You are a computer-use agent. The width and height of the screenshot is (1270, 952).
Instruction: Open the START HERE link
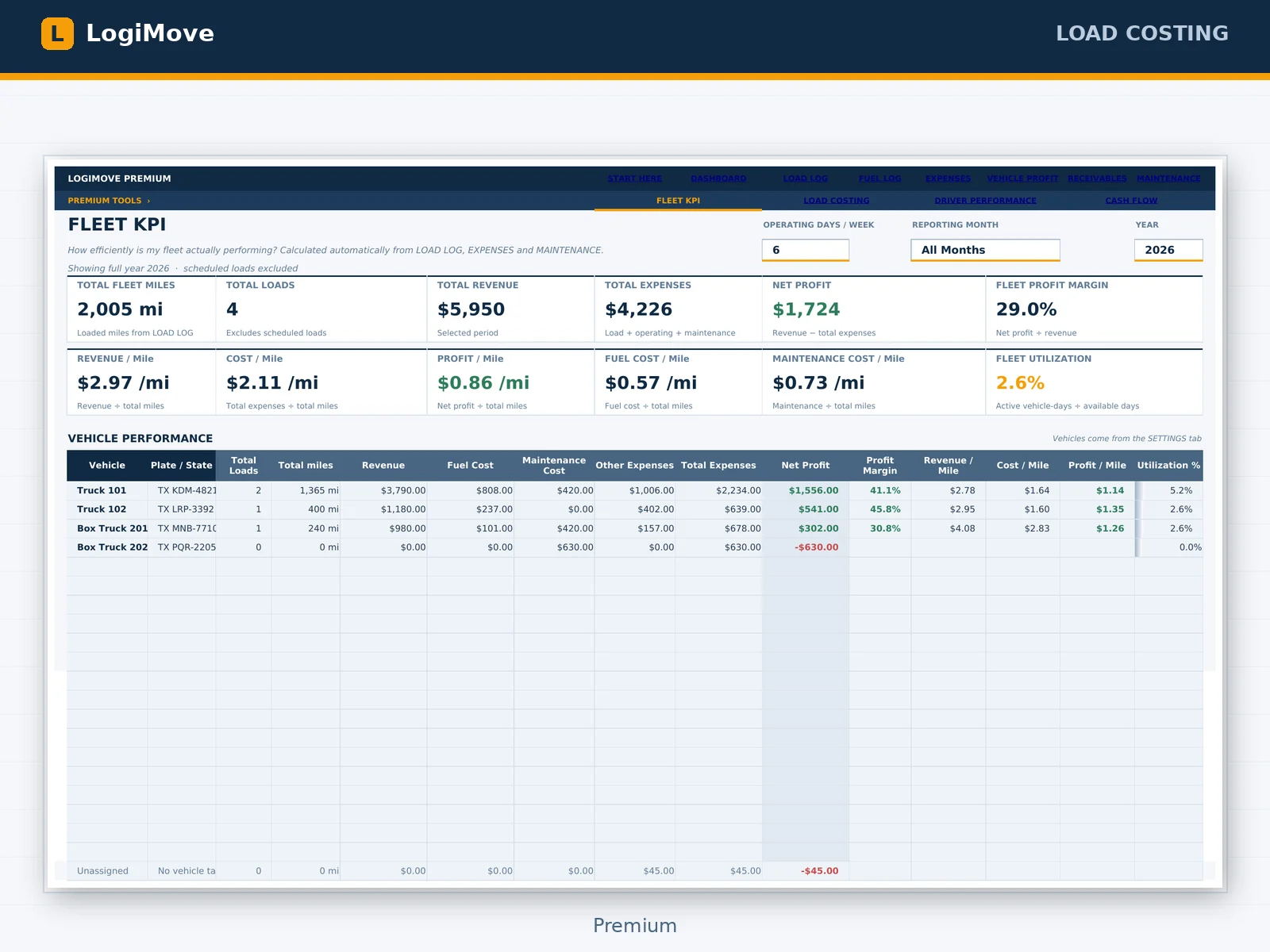click(x=635, y=178)
